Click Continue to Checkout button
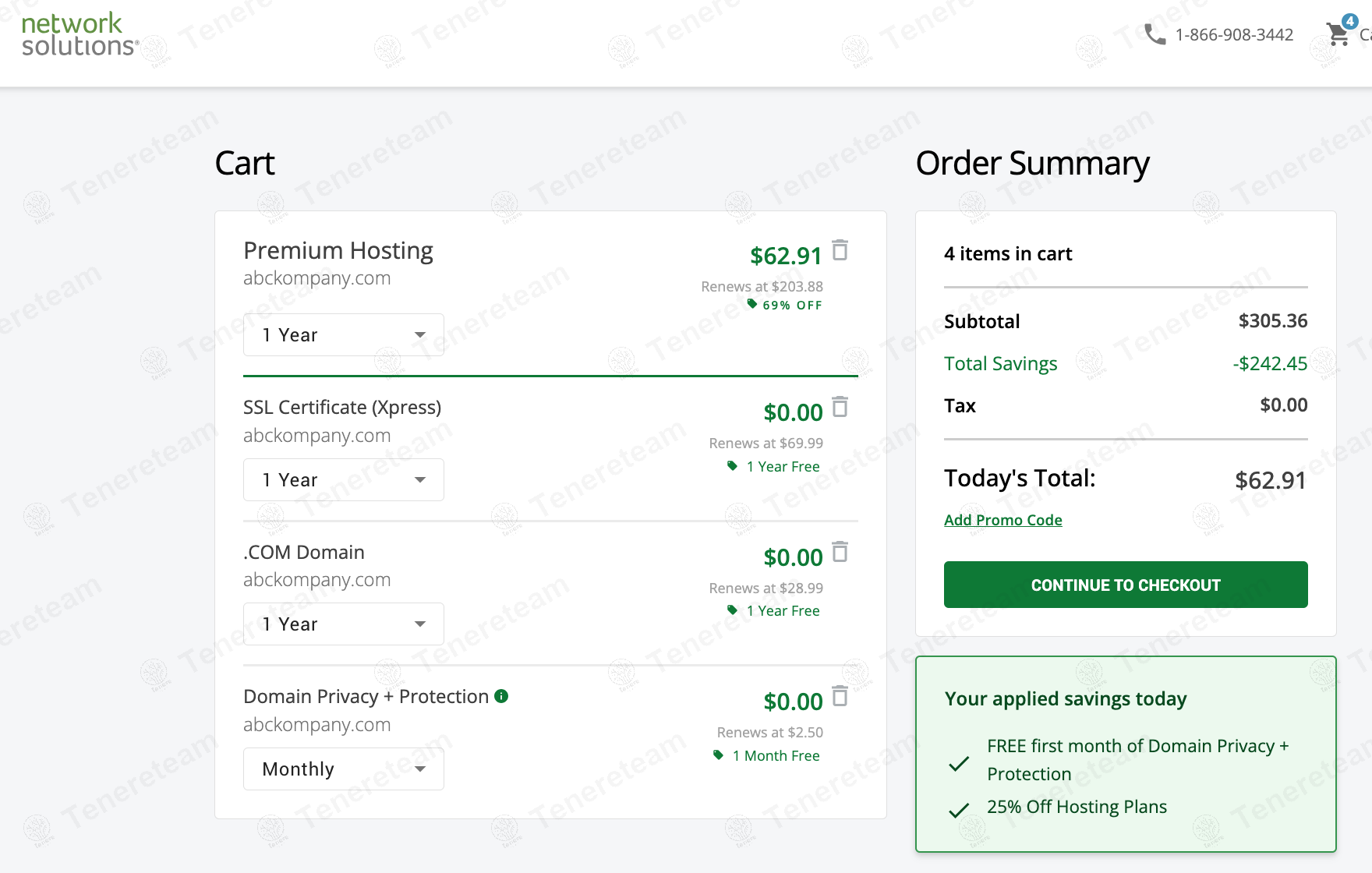Viewport: 1372px width, 873px height. click(x=1125, y=585)
